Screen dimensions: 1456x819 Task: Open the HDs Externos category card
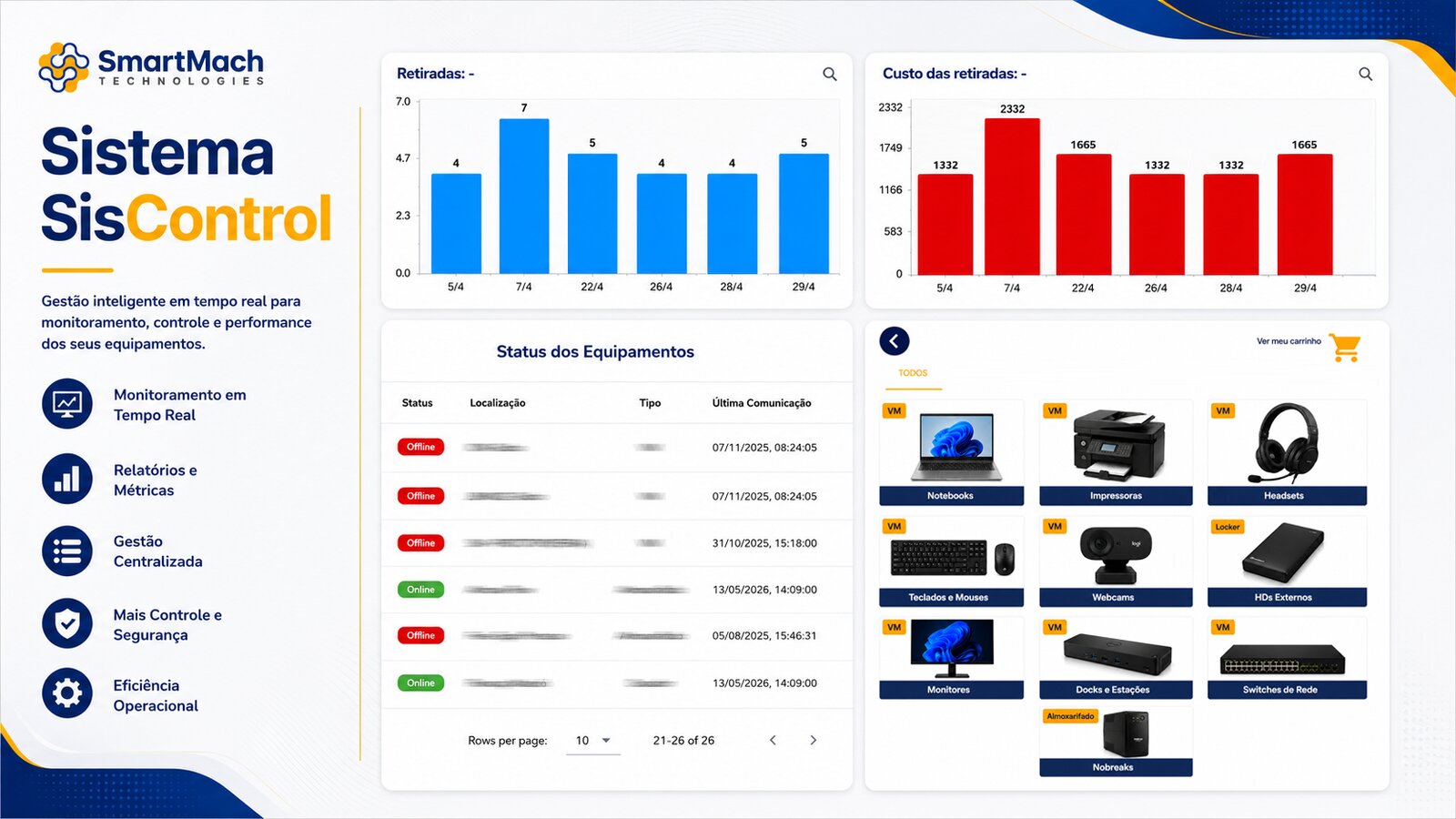click(1287, 561)
